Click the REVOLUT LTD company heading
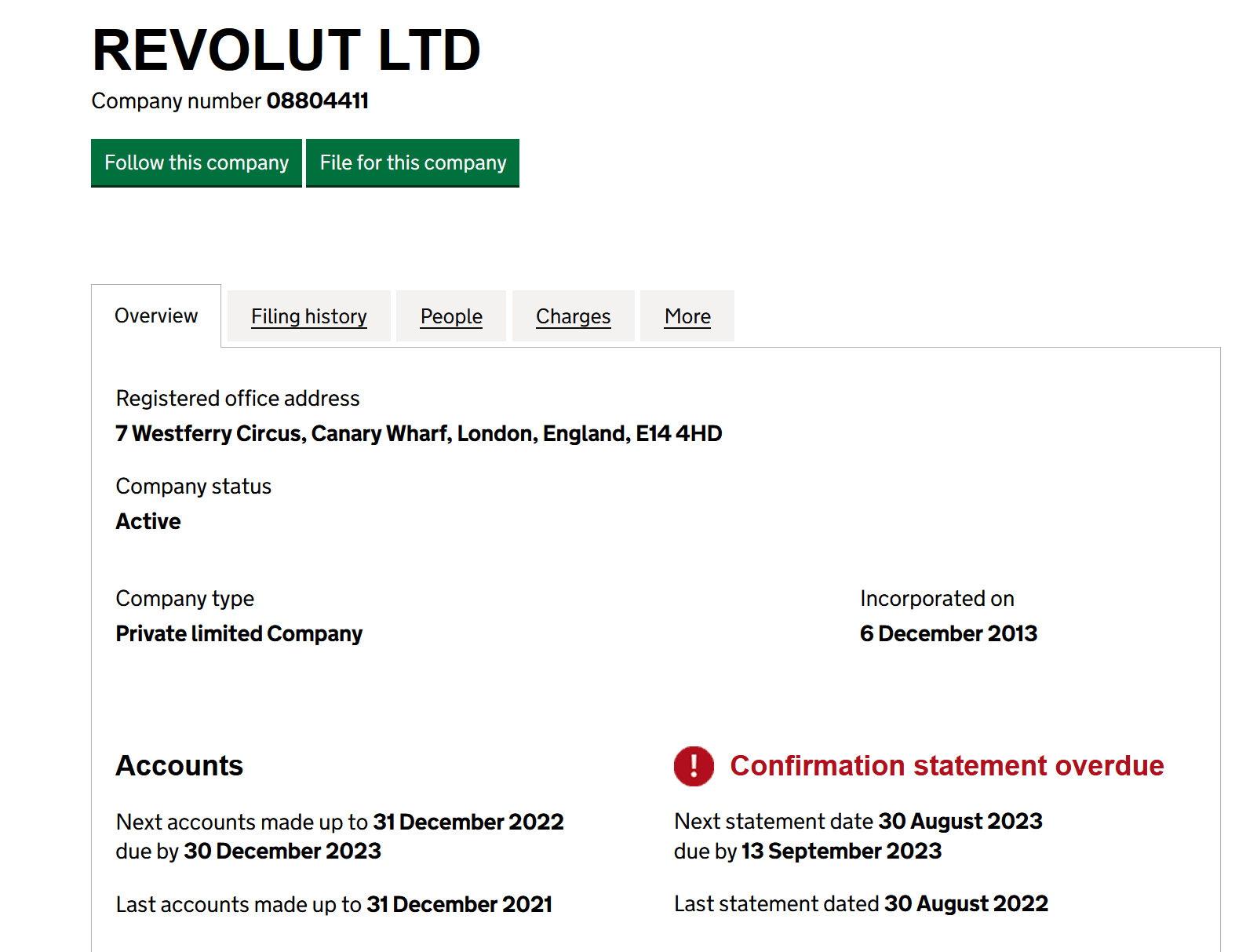 [286, 50]
